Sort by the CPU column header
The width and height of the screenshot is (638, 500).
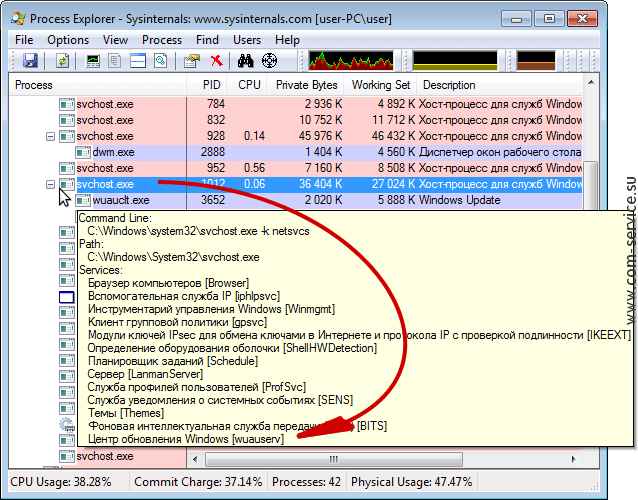[247, 85]
